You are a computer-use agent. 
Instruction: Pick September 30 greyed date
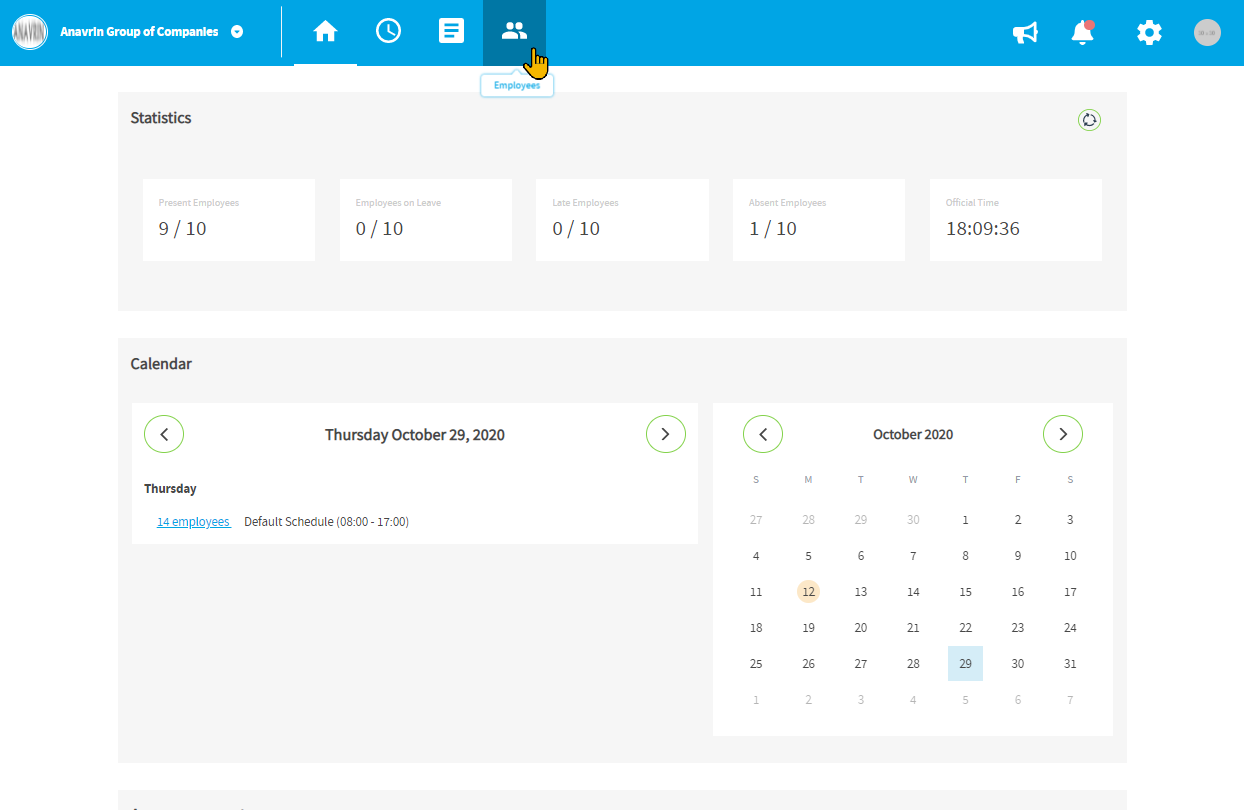(913, 520)
